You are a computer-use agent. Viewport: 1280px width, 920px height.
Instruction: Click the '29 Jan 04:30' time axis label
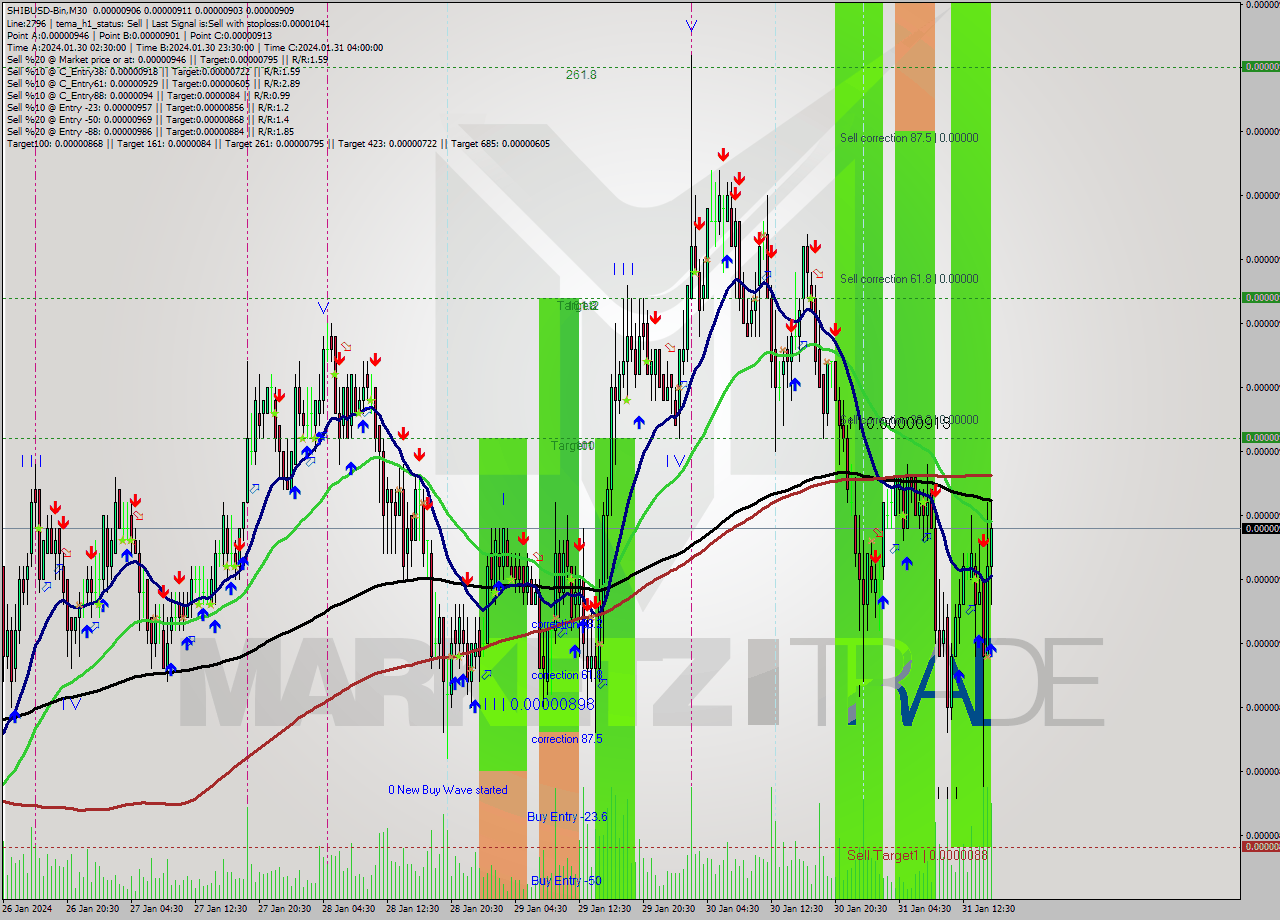(541, 909)
